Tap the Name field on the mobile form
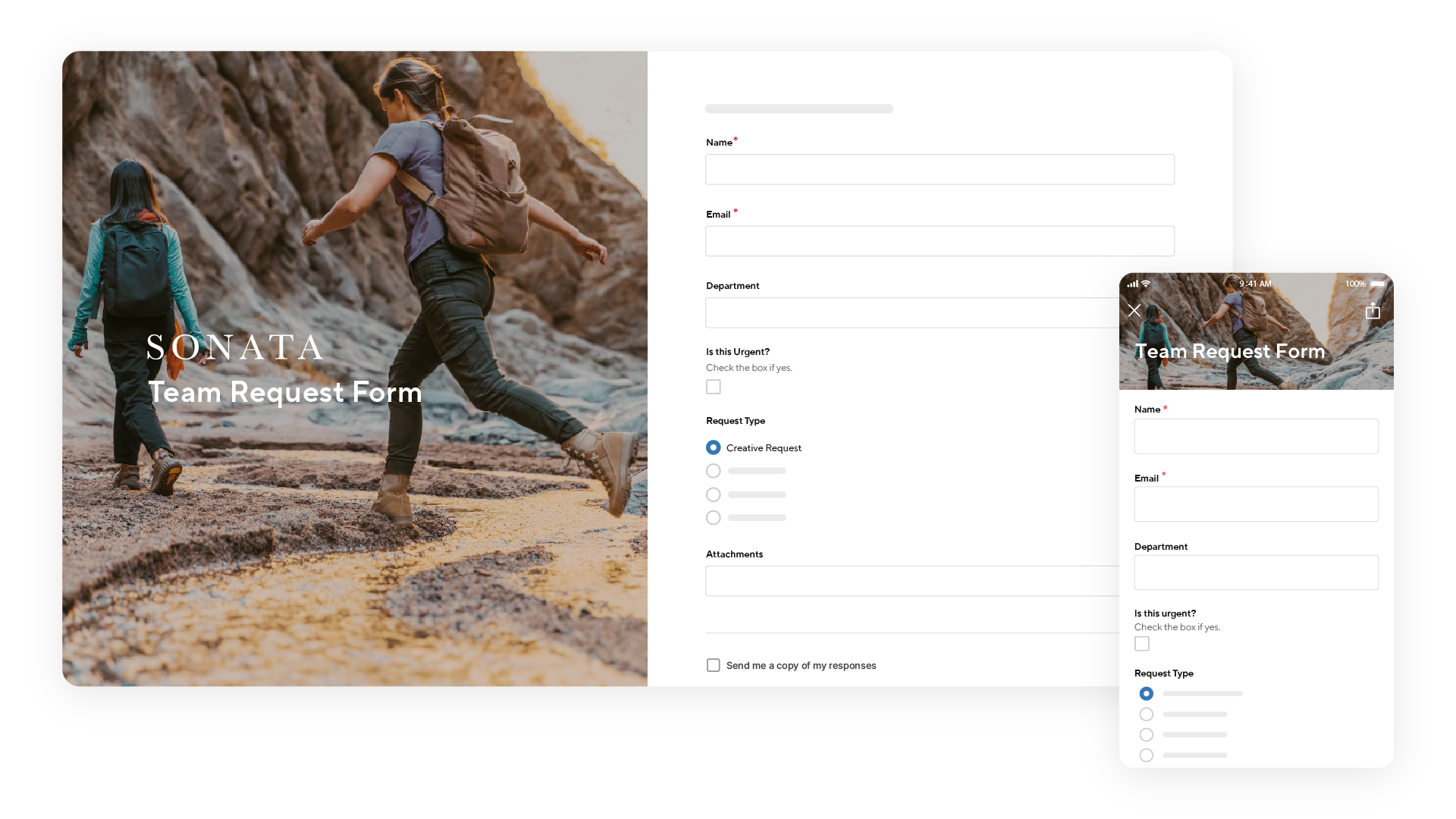 coord(1256,436)
